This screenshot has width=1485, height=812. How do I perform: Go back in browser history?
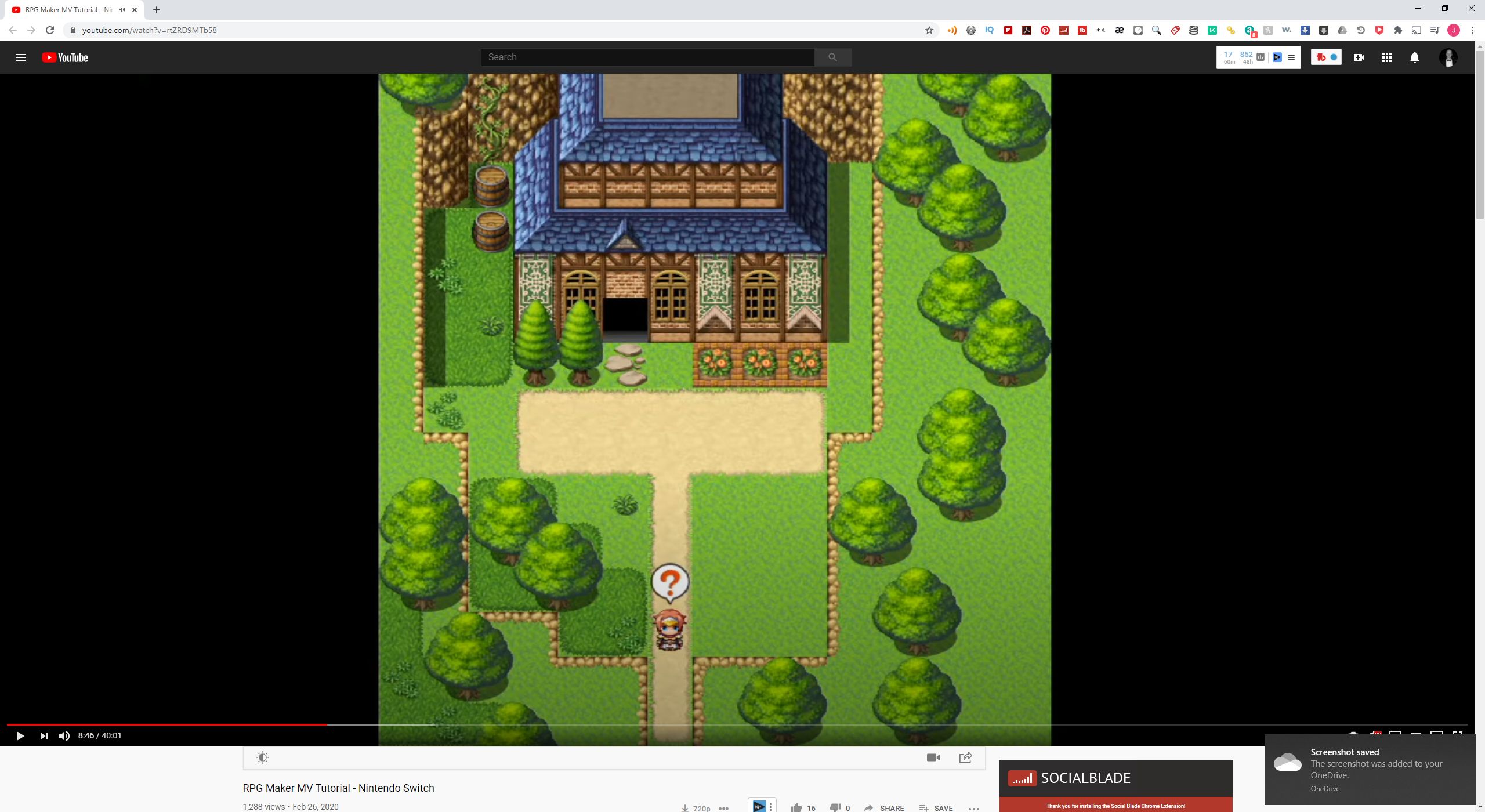[13, 30]
